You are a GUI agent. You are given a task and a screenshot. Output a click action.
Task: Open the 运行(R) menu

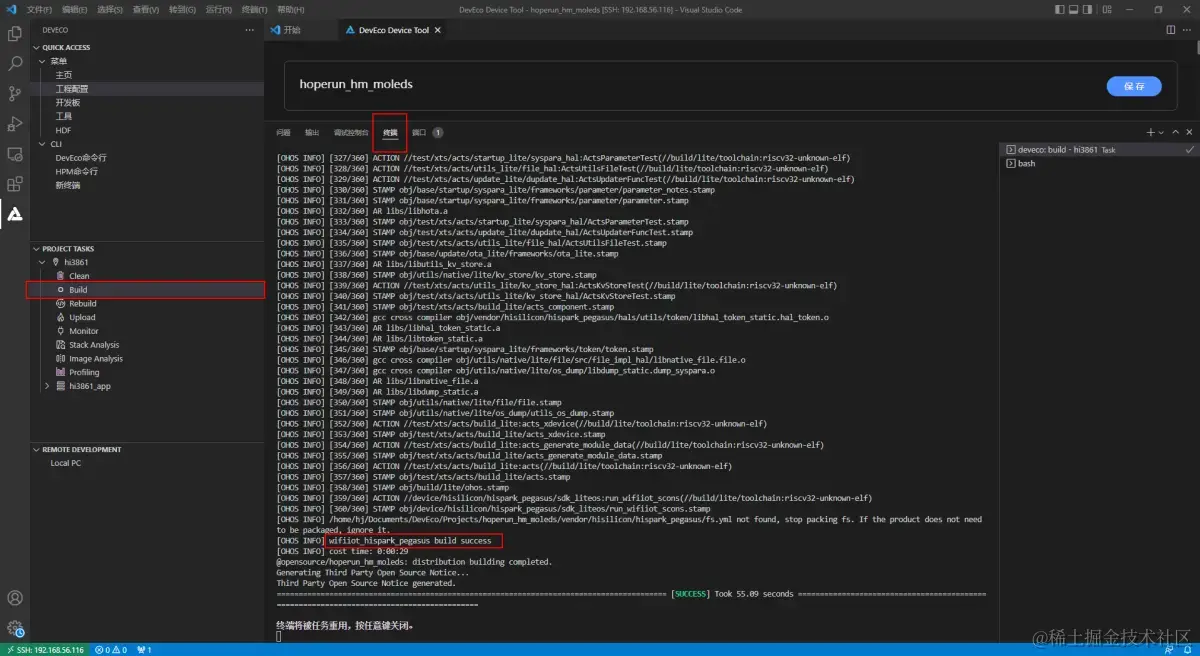(x=218, y=9)
